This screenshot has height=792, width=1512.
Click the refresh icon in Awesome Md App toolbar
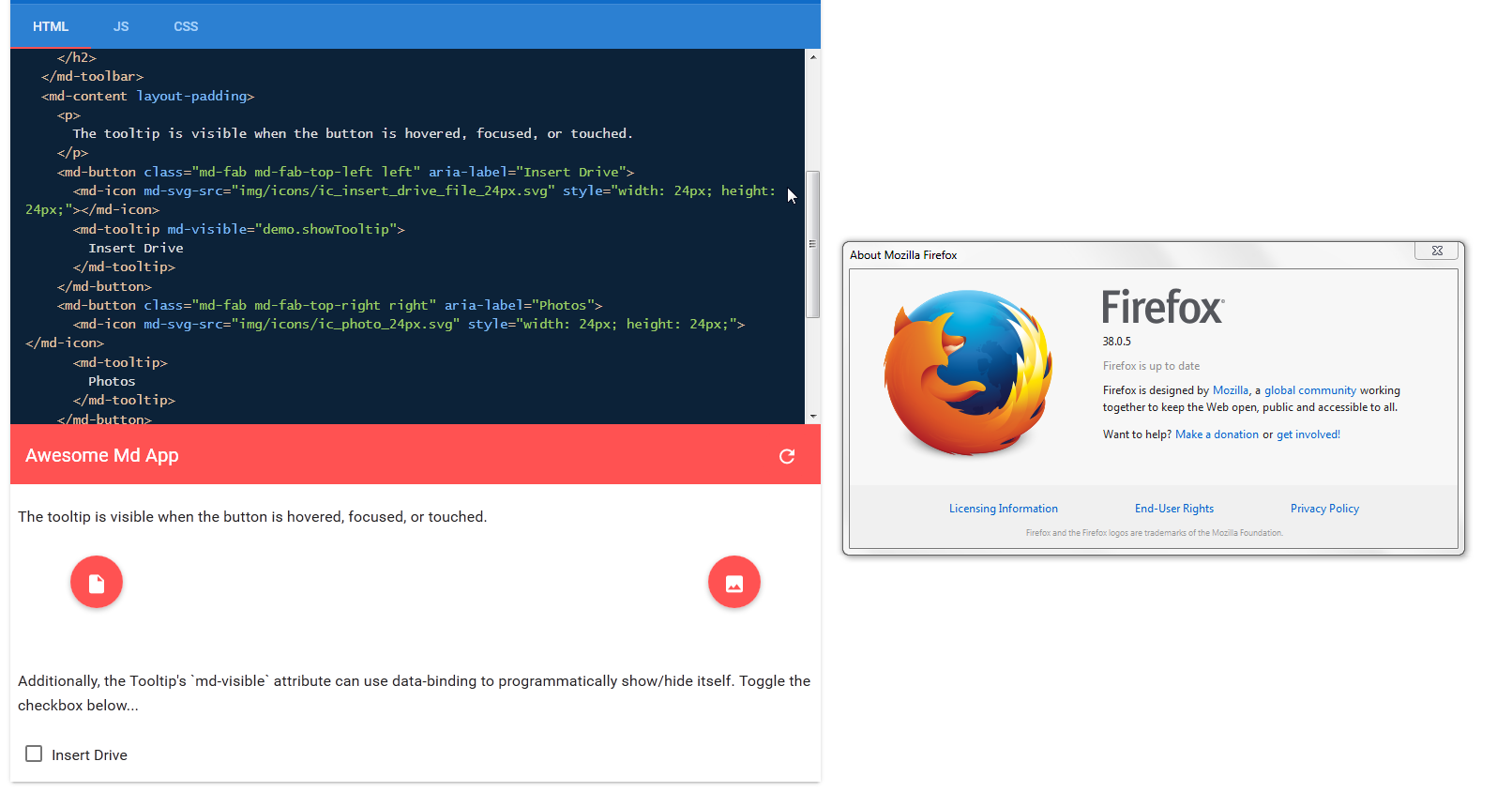(x=787, y=456)
